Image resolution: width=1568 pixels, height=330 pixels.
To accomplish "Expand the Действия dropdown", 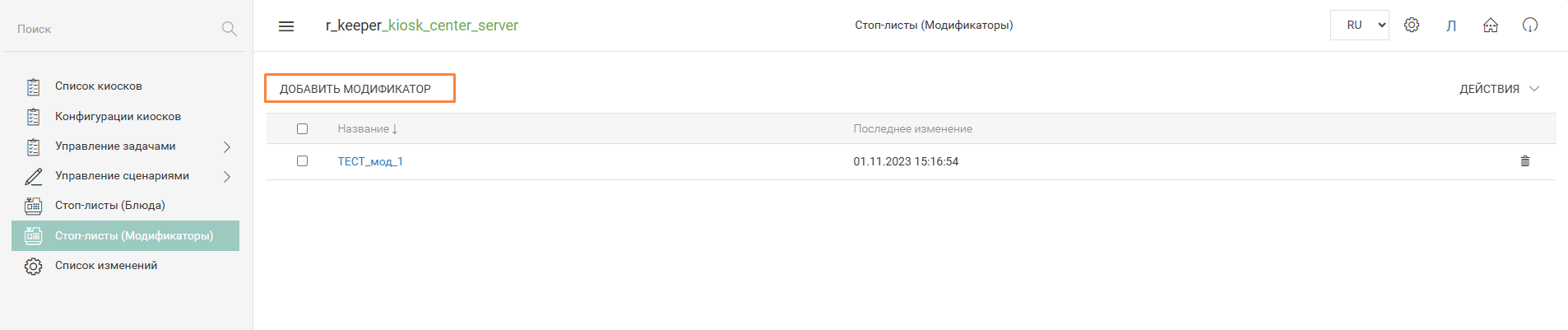I will tap(1498, 89).
